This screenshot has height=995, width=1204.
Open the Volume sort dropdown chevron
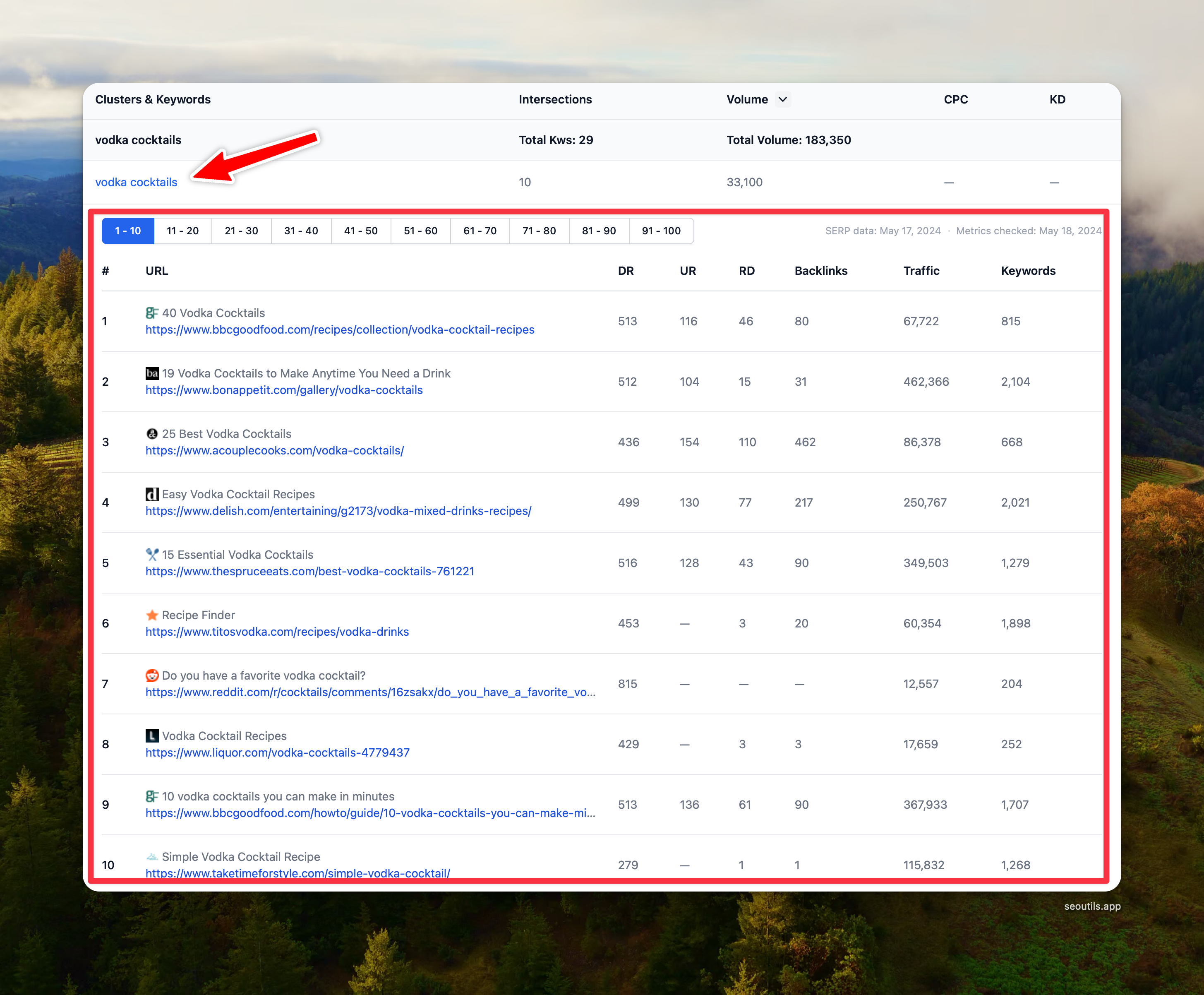[782, 99]
